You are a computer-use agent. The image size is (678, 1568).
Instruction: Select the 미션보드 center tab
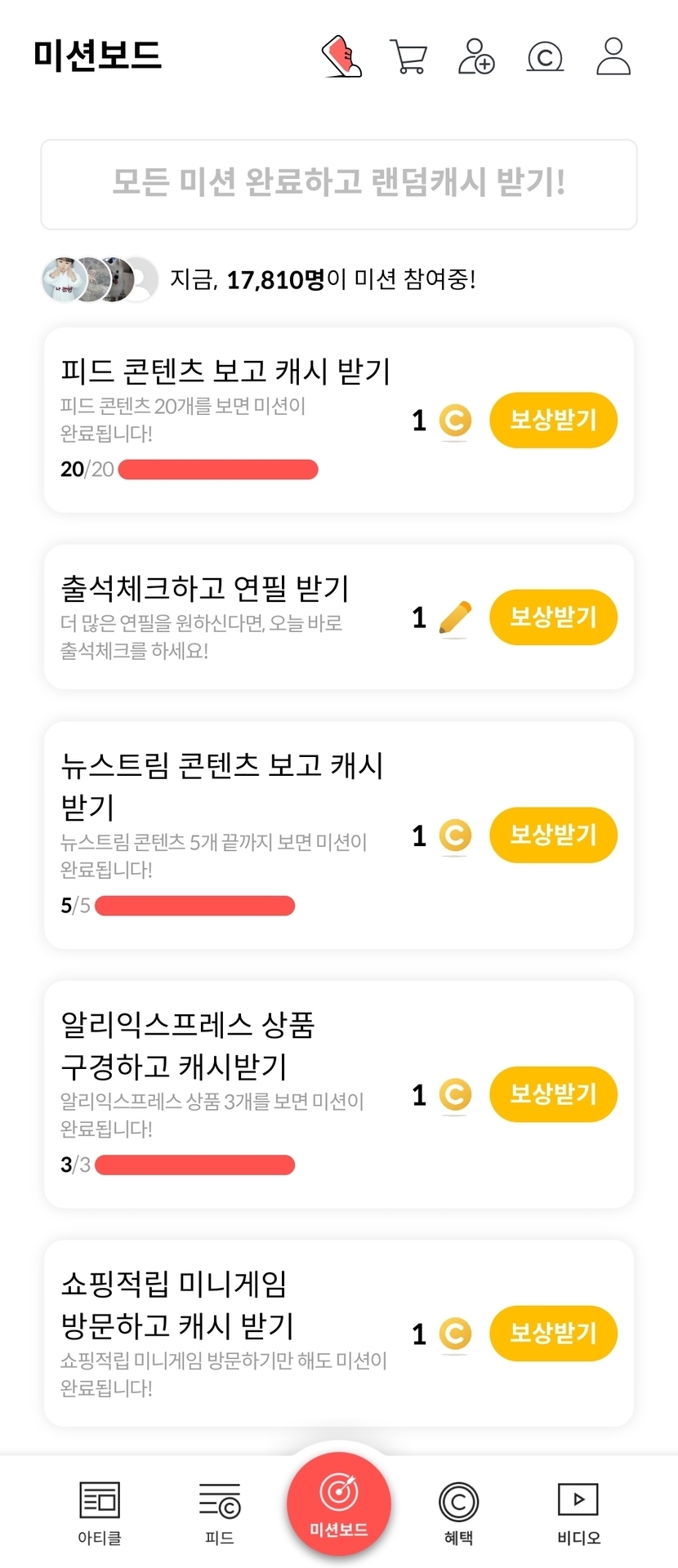339,1504
